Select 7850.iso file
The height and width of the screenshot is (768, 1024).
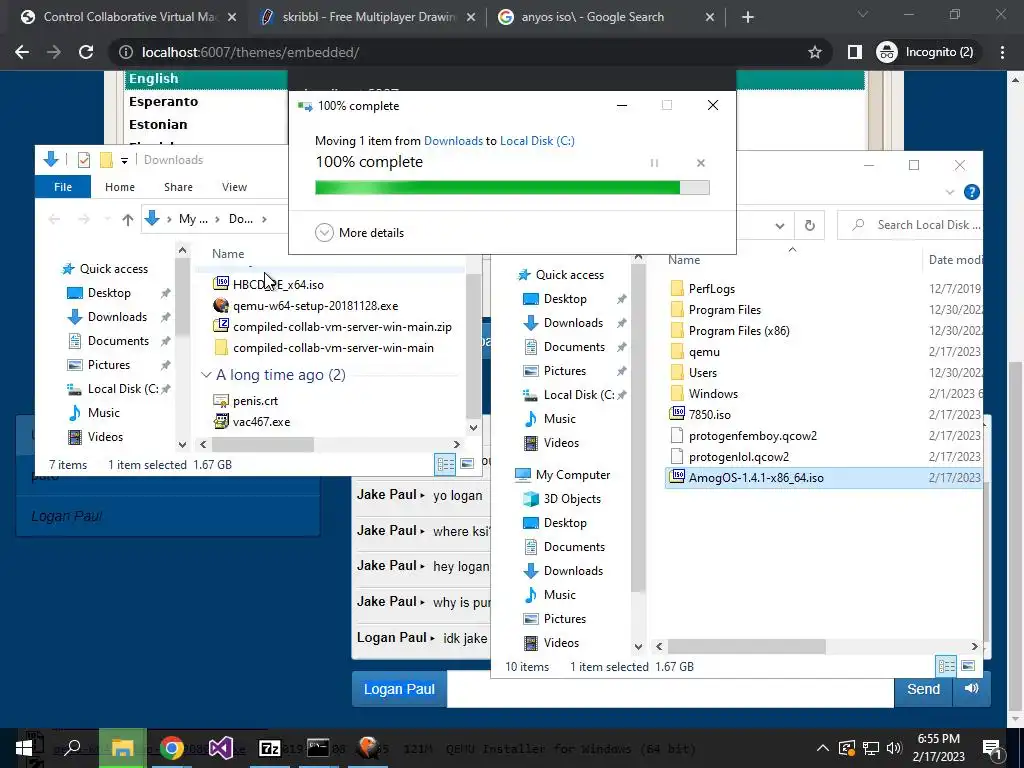[709, 415]
